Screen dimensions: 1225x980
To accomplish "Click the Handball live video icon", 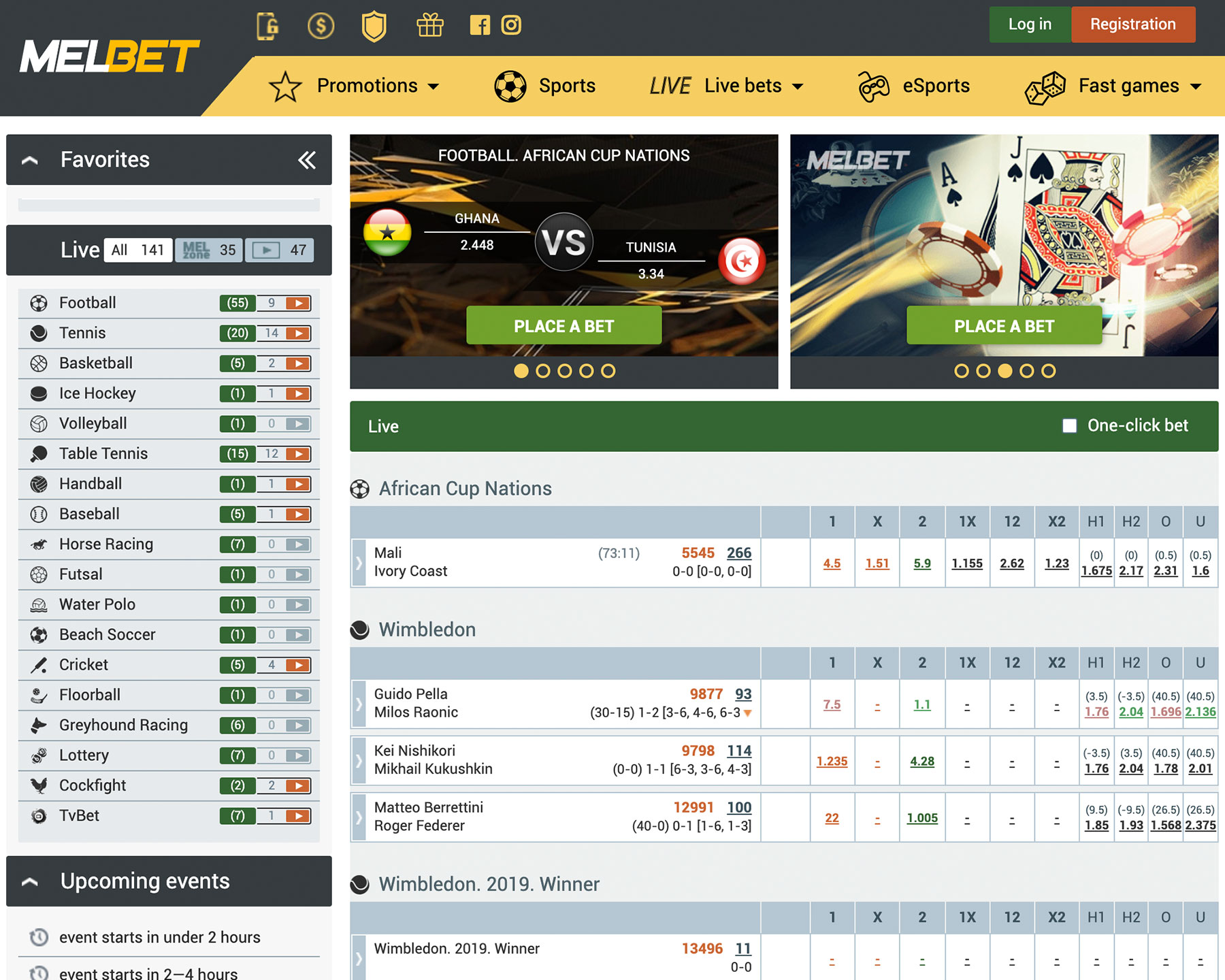I will (x=298, y=485).
